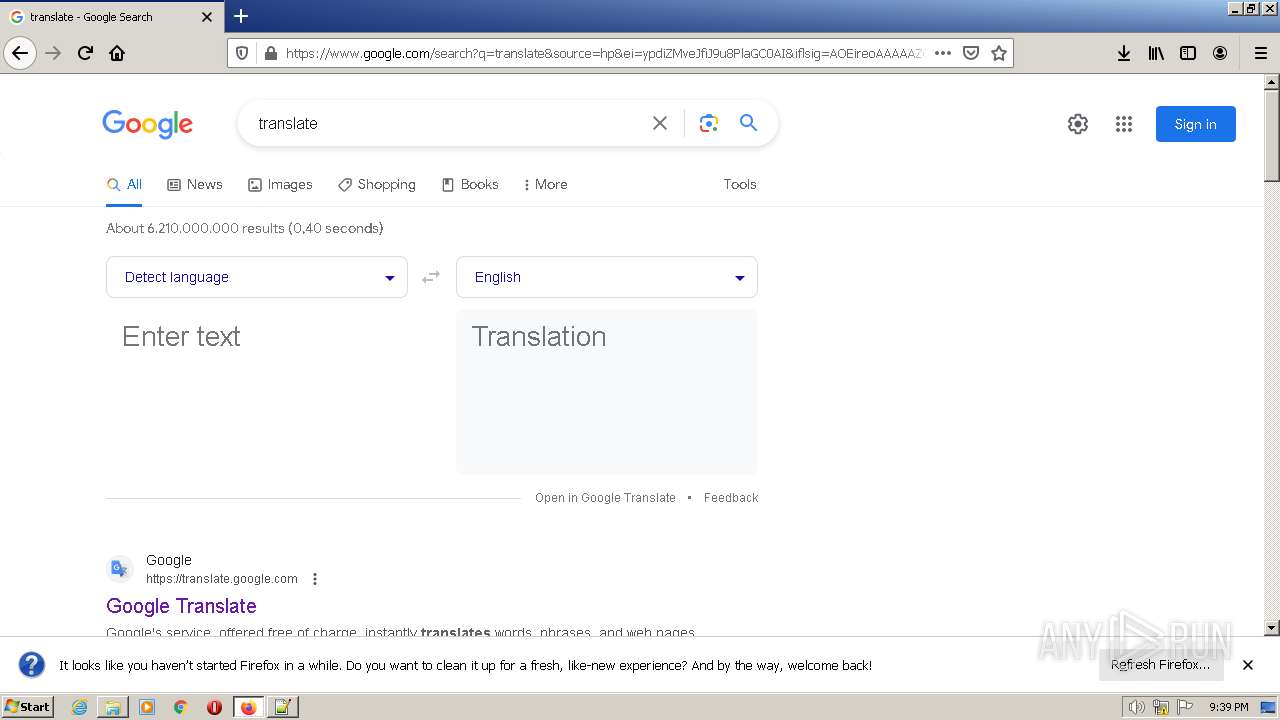Image resolution: width=1280 pixels, height=720 pixels.
Task: Click the Firefox back arrow button
Action: coord(20,53)
